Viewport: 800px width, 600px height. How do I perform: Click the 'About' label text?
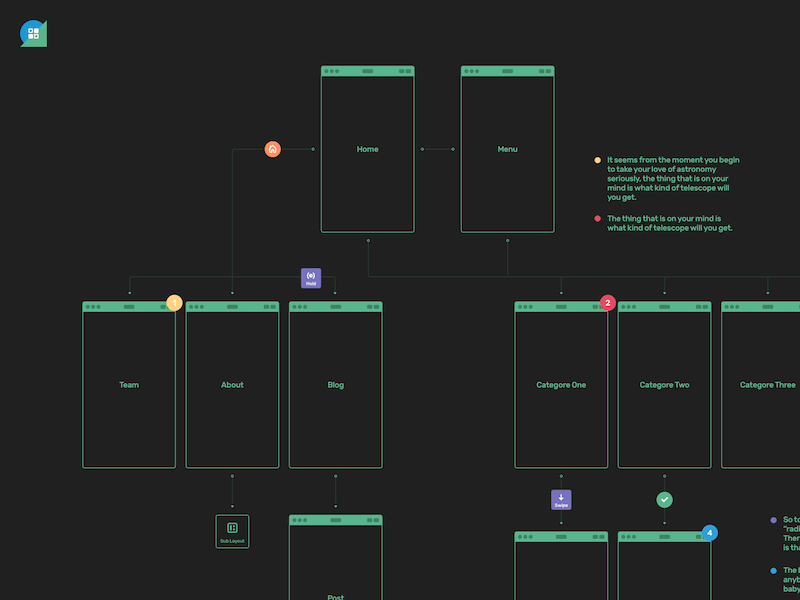(x=232, y=385)
